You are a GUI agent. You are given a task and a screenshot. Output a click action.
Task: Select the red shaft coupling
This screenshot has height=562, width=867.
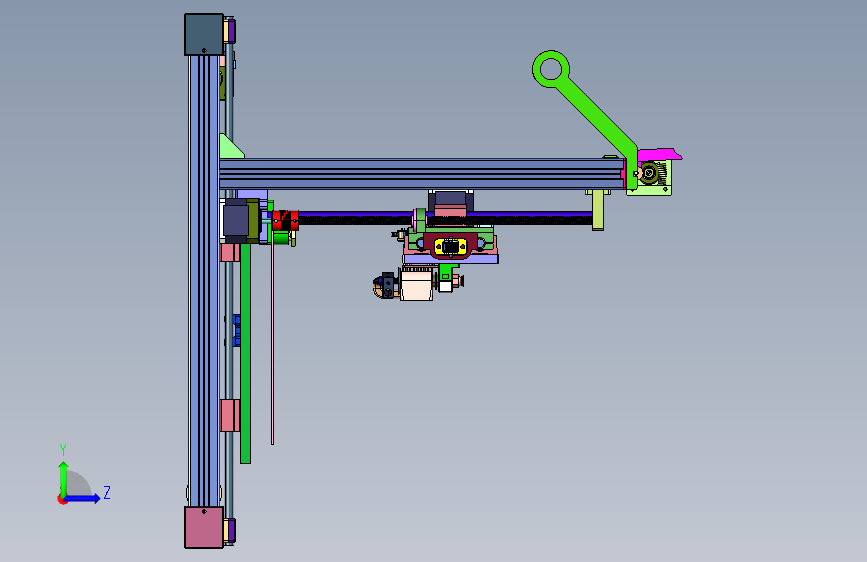click(x=285, y=220)
